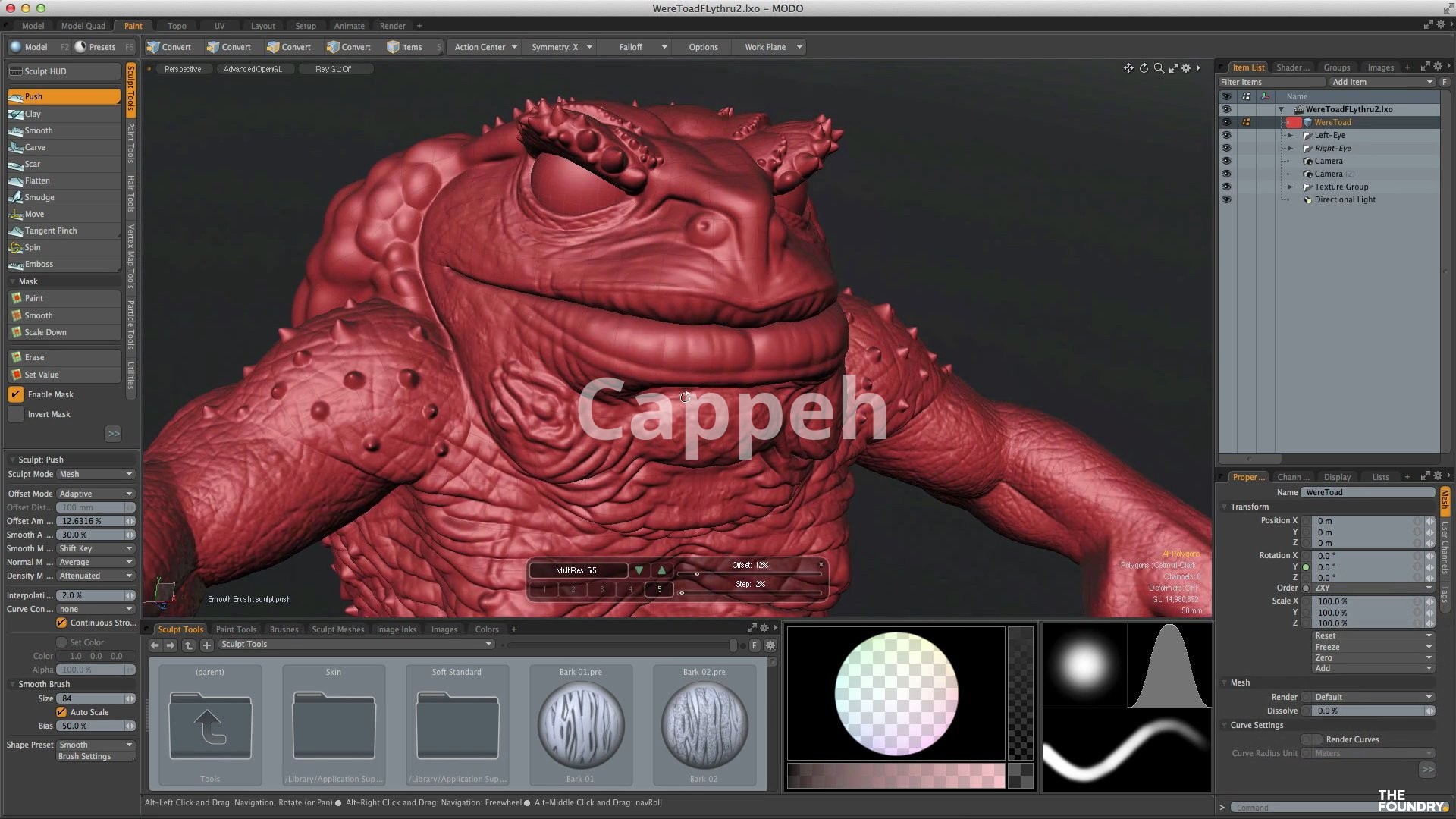Click the Brush Settings button
The height and width of the screenshot is (819, 1456).
84,757
